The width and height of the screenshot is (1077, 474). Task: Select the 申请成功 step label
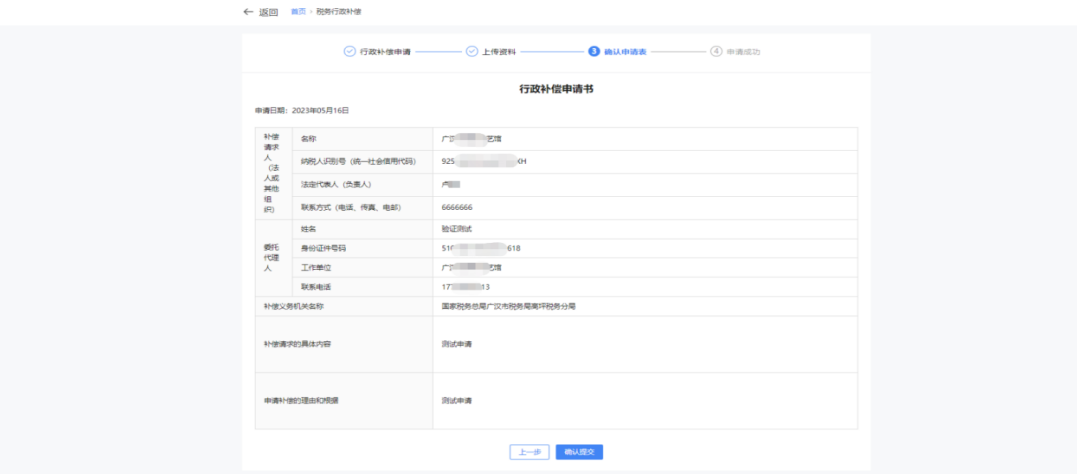tap(743, 51)
